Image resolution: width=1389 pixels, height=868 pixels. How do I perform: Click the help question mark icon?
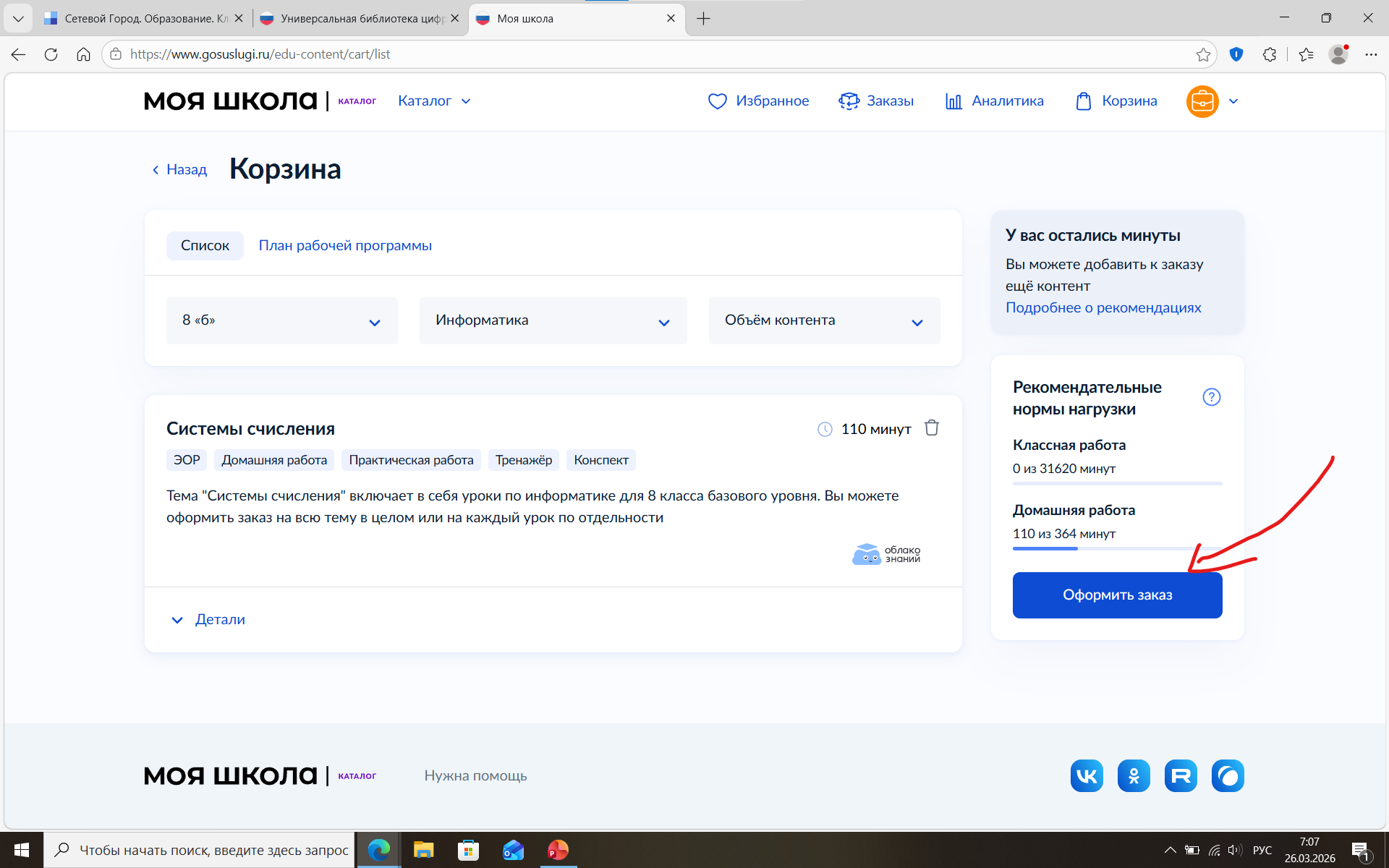pos(1211,397)
